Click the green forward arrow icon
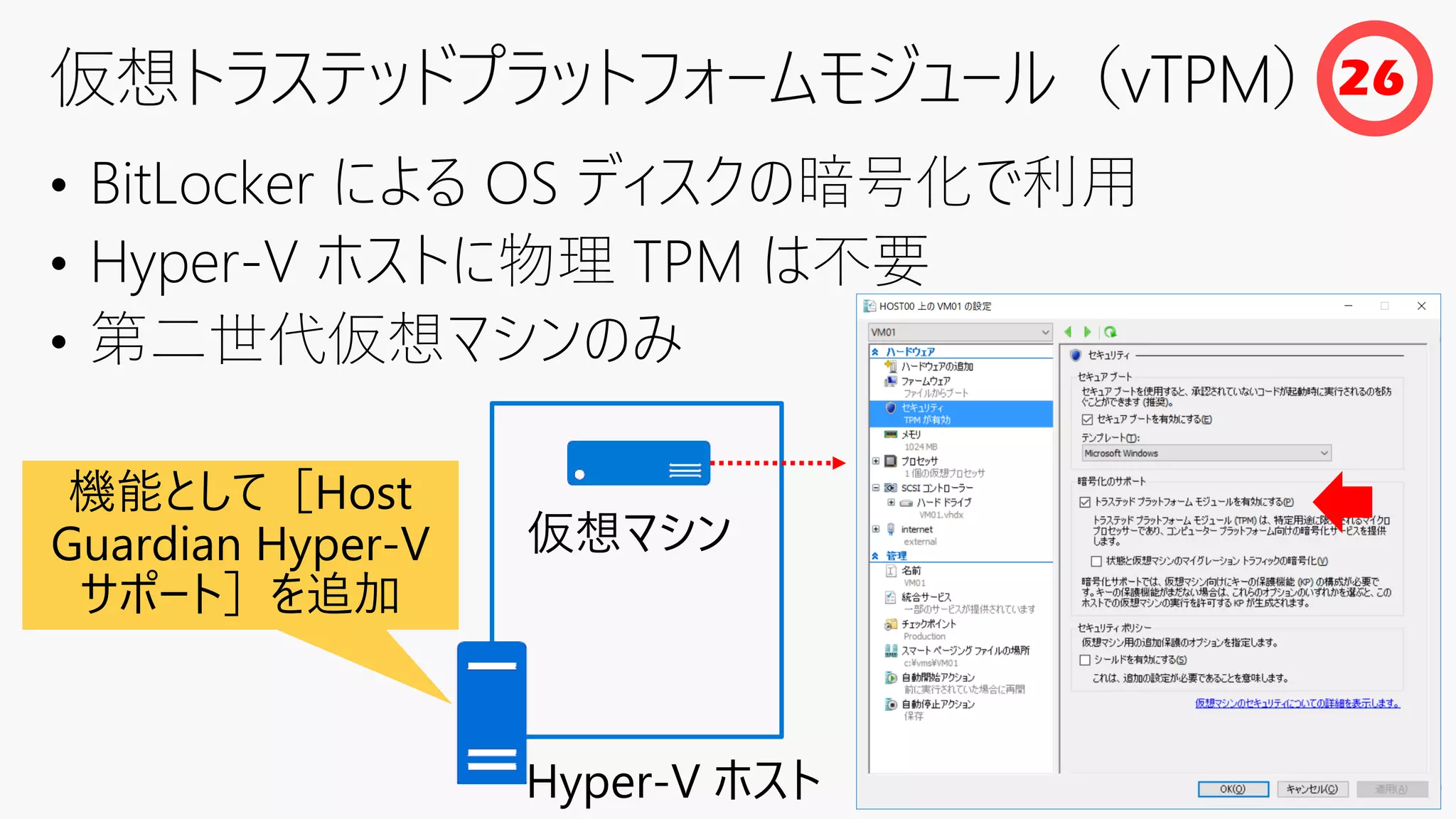 tap(1087, 332)
